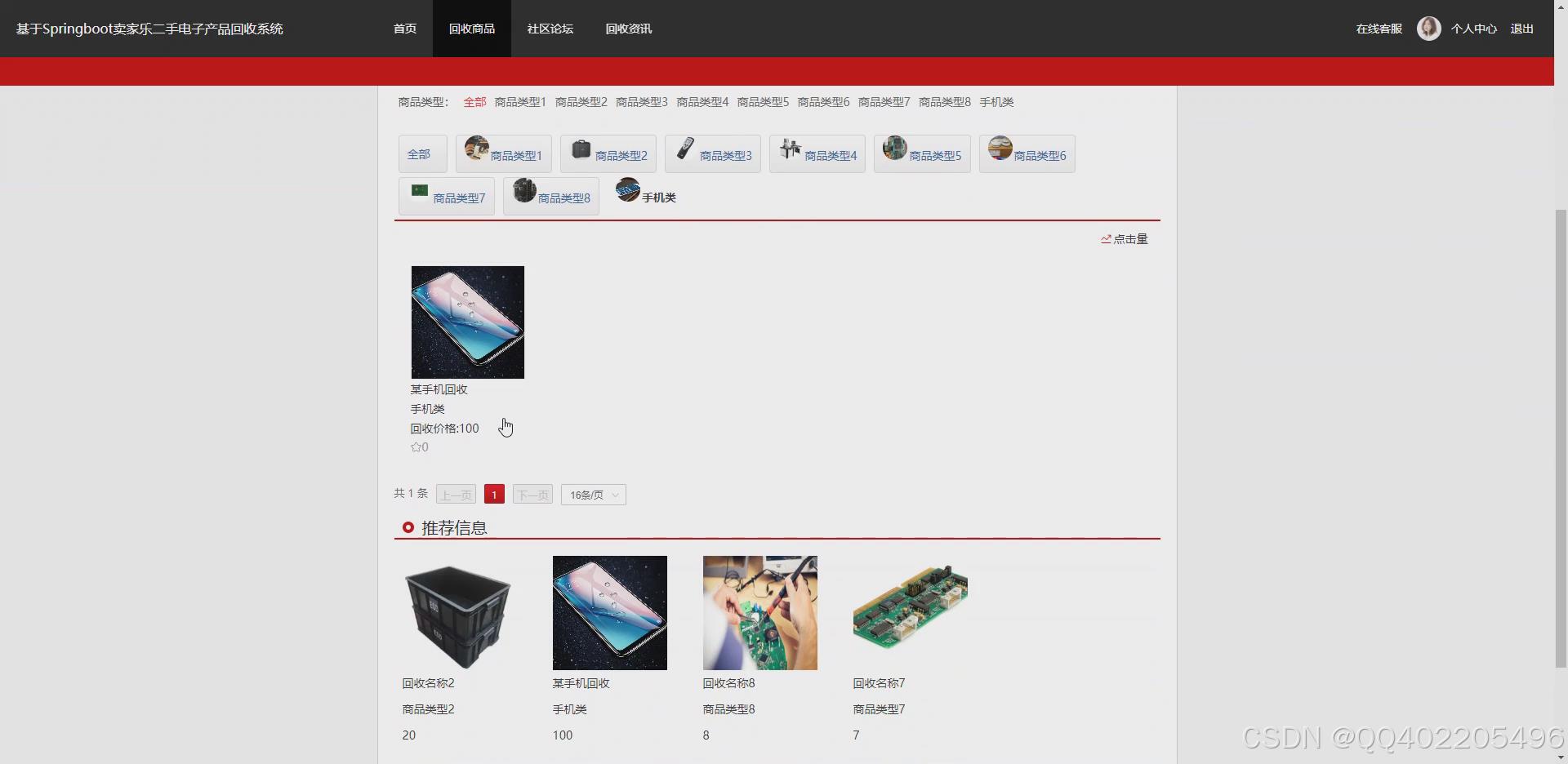1568x764 pixels.
Task: Select the highlighted 全部 filter in 商品类型 row
Action: pyautogui.click(x=474, y=101)
